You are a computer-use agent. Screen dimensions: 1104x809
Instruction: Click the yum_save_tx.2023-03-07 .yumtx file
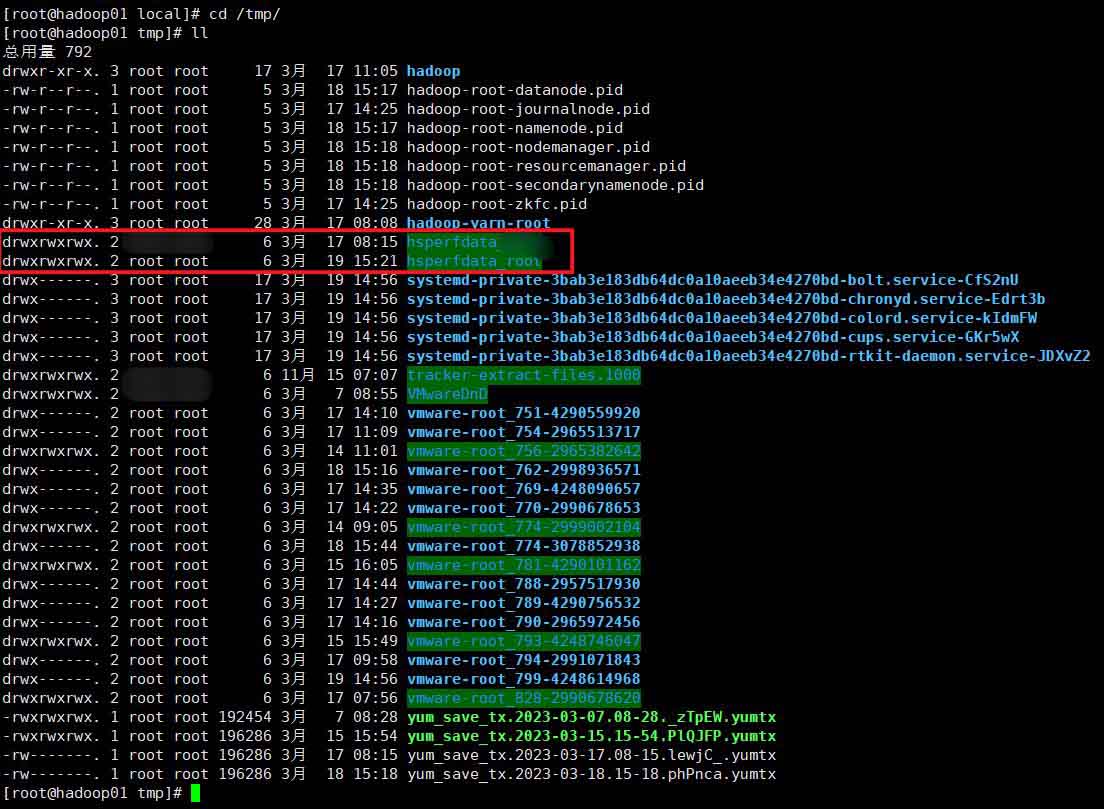pos(591,717)
